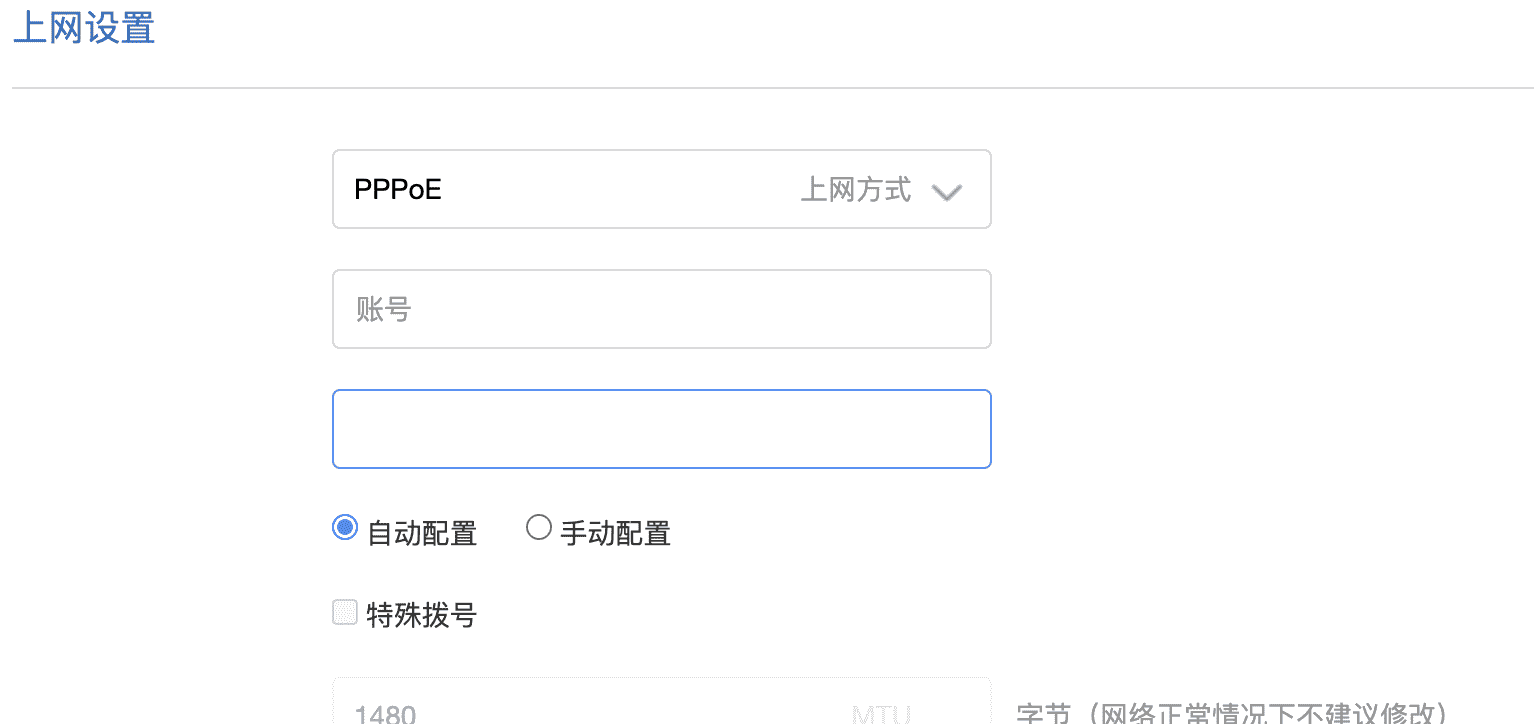
Task: Enable the 特殊拨号 checkbox
Action: click(344, 613)
